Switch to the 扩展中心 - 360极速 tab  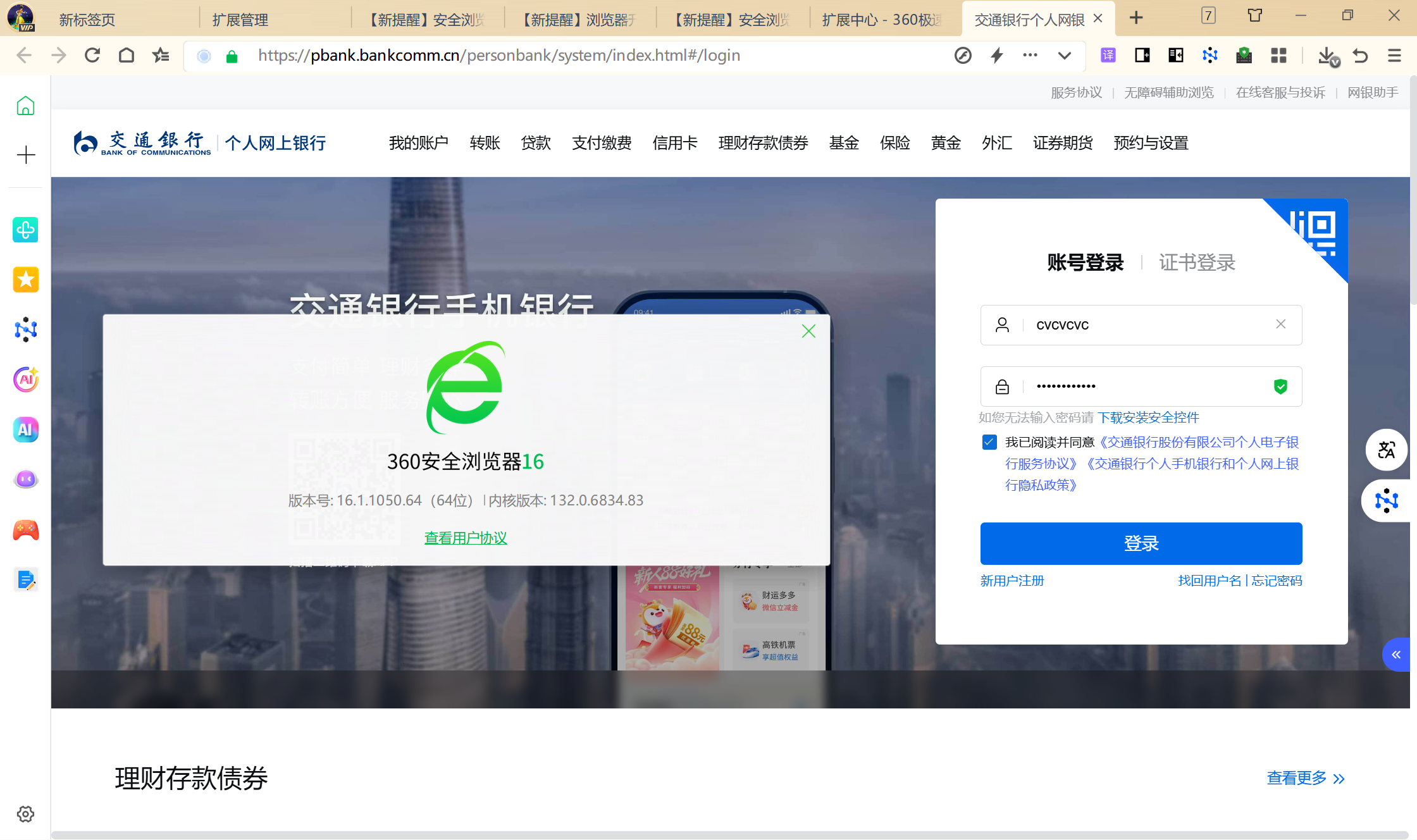click(882, 20)
